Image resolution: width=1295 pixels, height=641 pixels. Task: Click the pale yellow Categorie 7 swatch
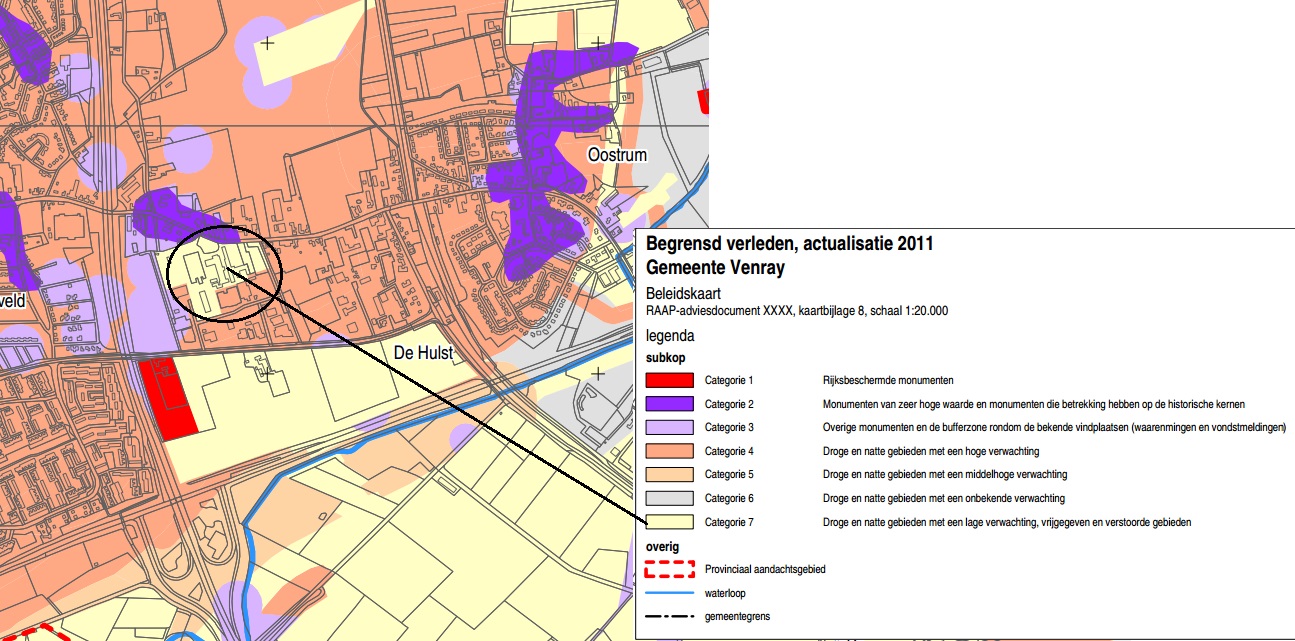[x=670, y=522]
